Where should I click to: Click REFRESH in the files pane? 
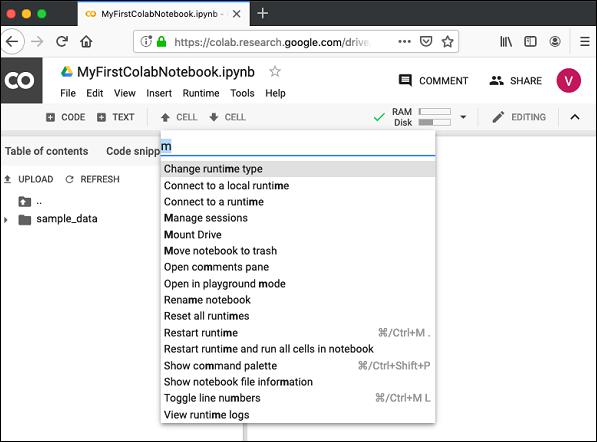[x=93, y=179]
